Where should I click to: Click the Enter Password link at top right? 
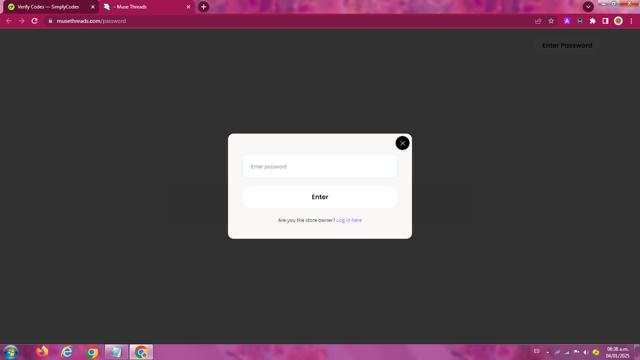tap(567, 45)
